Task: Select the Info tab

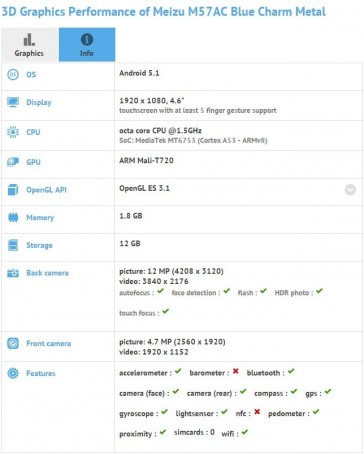Action: coord(87,45)
